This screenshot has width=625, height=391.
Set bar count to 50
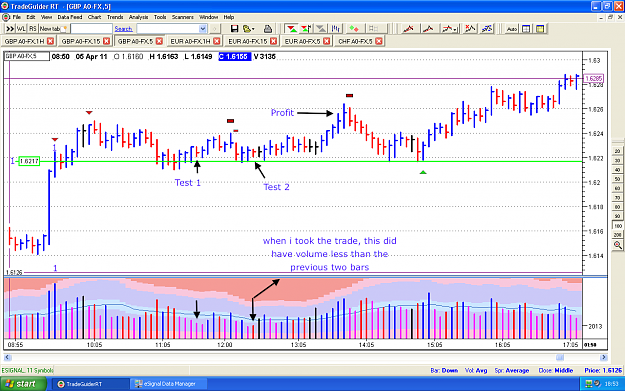617,179
